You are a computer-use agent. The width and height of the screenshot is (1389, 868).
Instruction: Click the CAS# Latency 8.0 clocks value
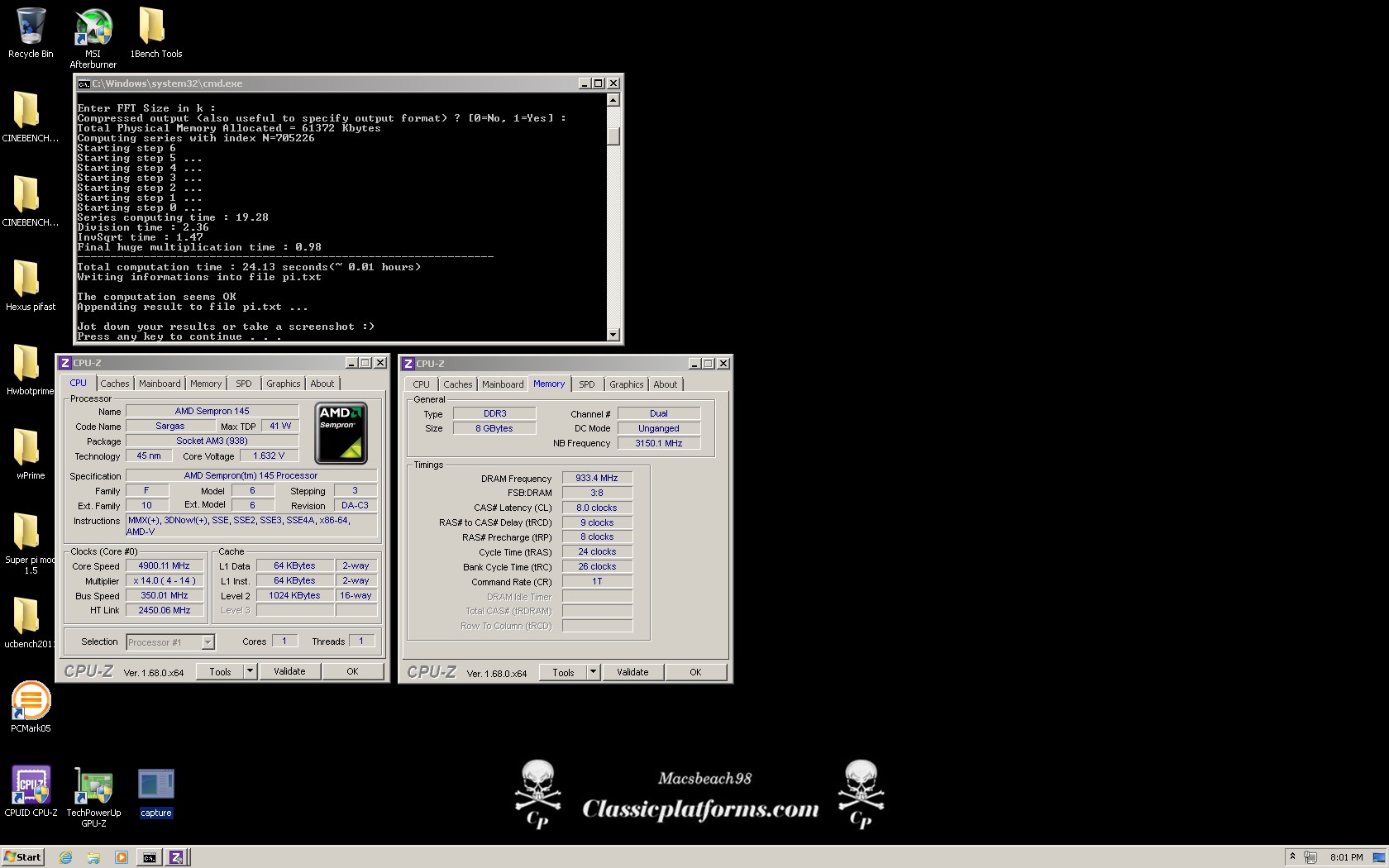[597, 508]
